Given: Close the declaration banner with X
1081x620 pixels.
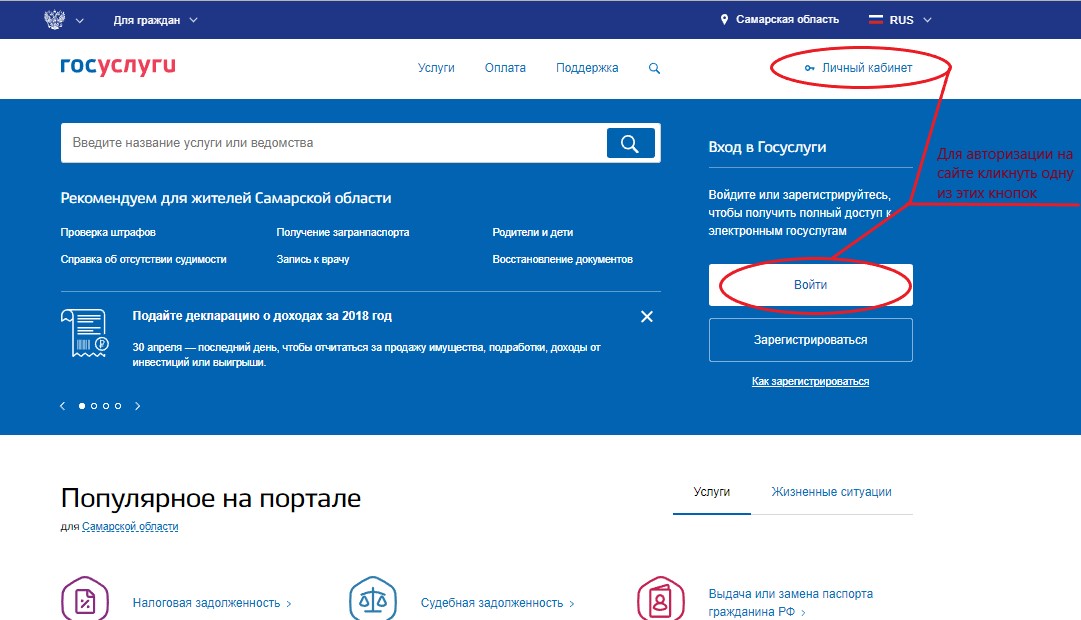Looking at the screenshot, I should point(647,317).
